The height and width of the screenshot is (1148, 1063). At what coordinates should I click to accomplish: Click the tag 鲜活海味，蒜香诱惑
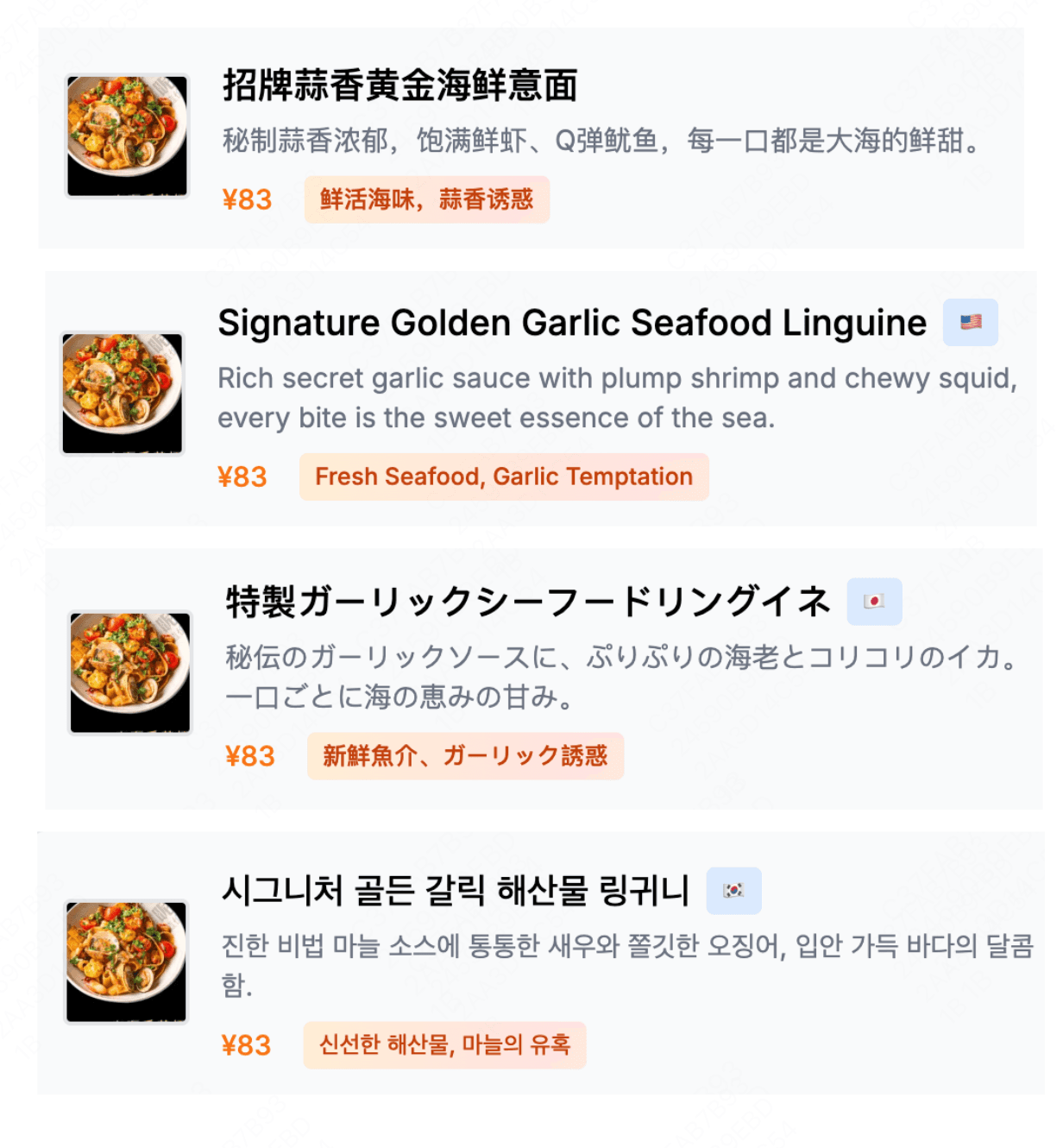point(427,199)
